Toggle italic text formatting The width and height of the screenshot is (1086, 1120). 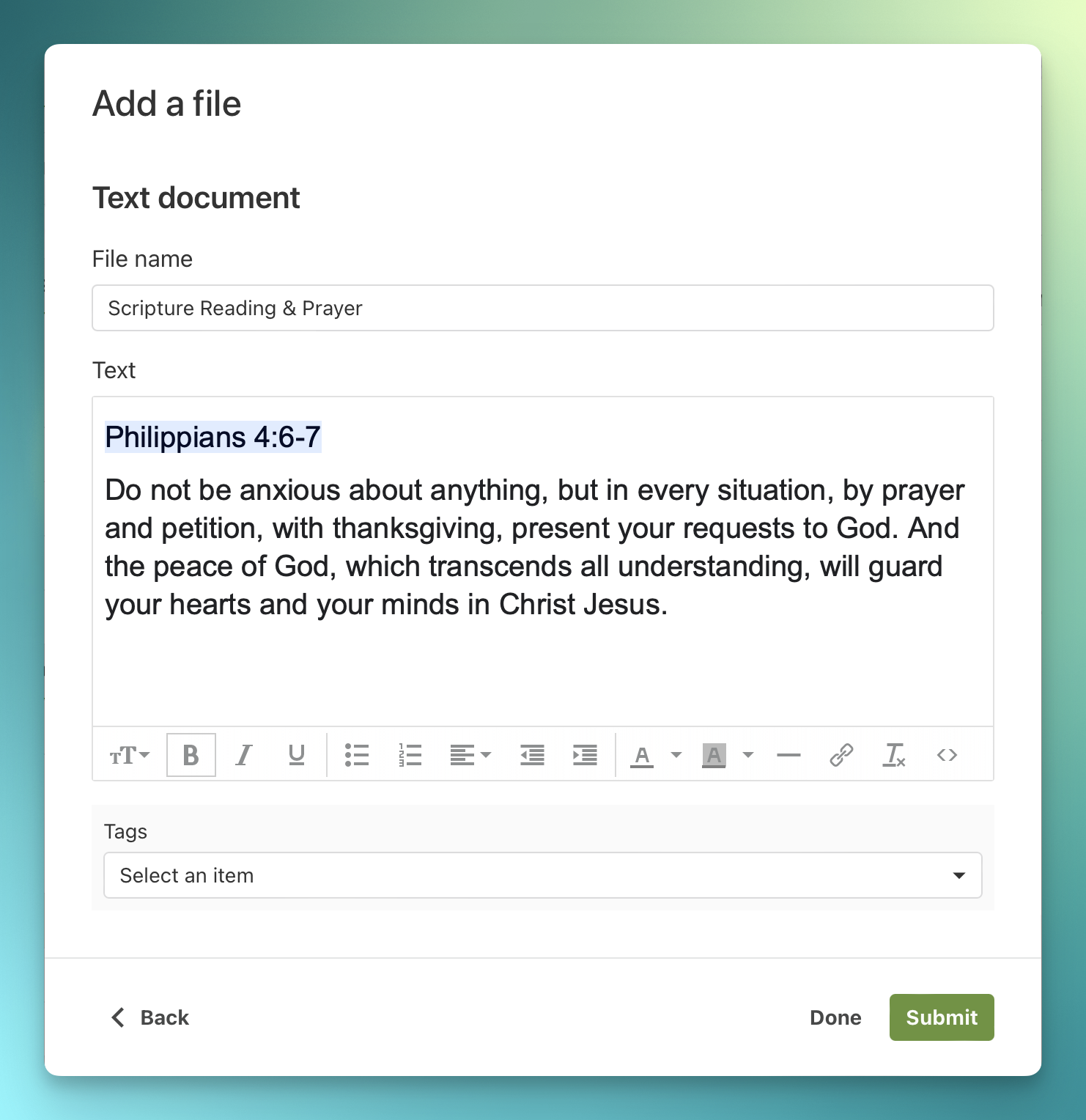[244, 755]
